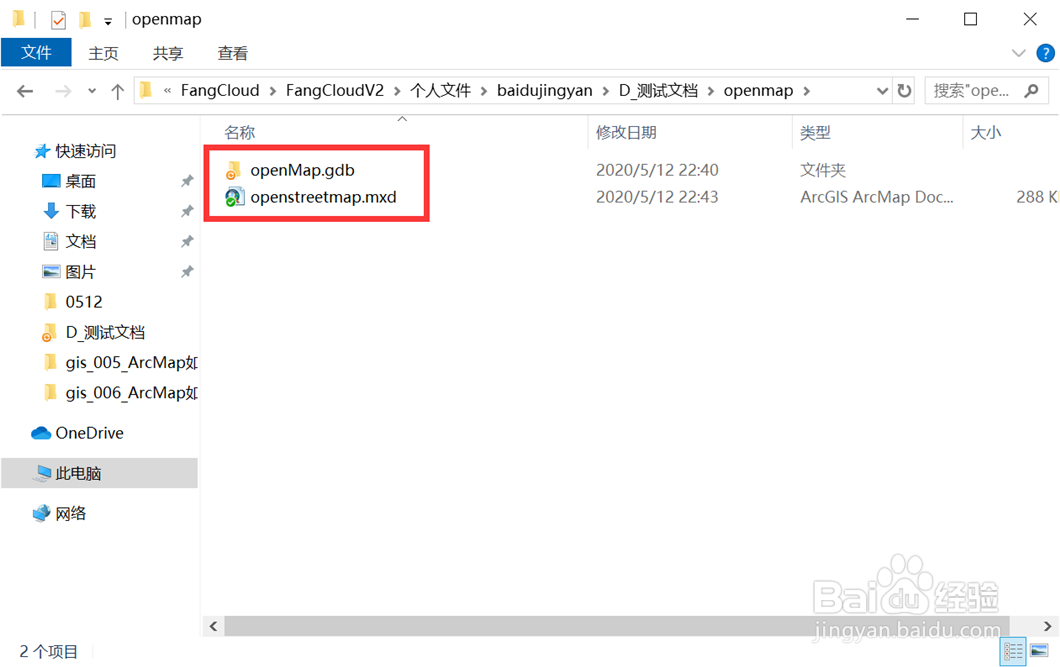The image size is (1060, 667).
Task: Show hidden path with double chevron
Action: (167, 91)
